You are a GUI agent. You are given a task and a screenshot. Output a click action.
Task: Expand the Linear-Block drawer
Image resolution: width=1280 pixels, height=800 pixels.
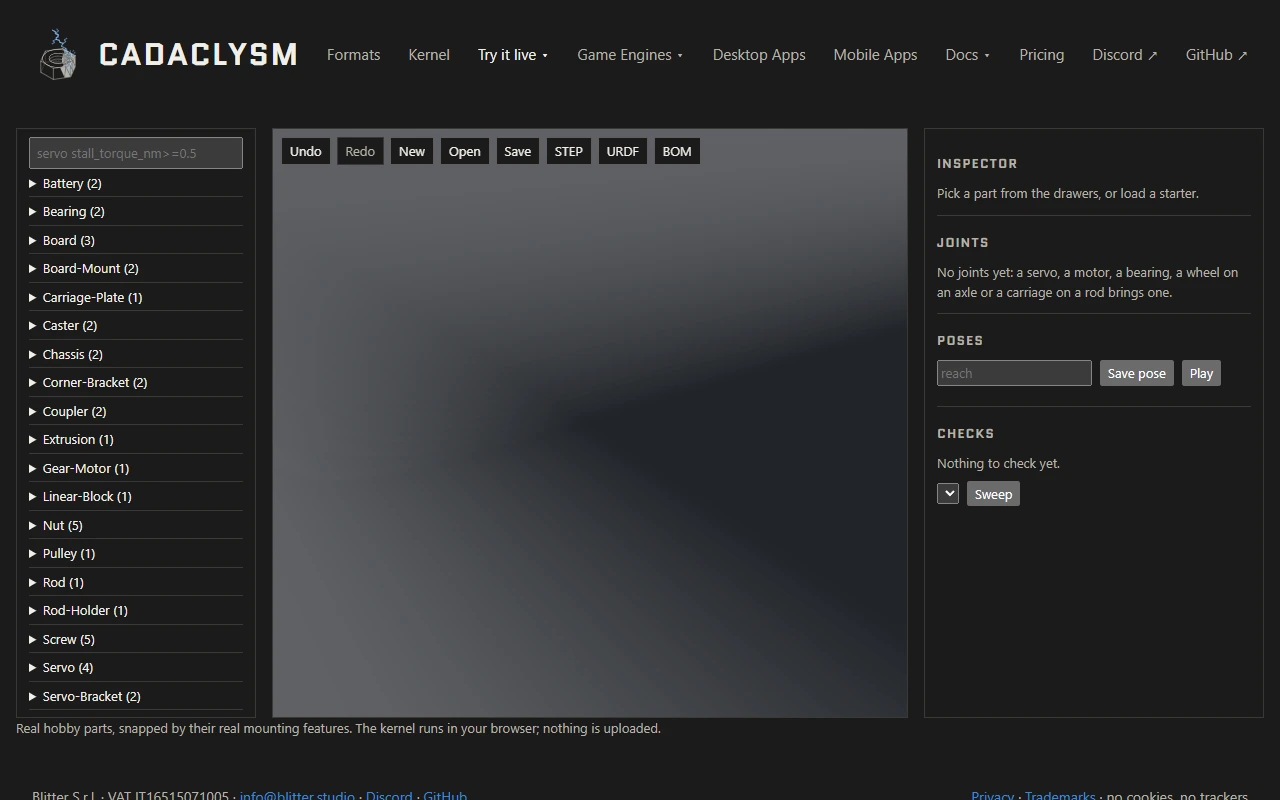pyautogui.click(x=136, y=497)
